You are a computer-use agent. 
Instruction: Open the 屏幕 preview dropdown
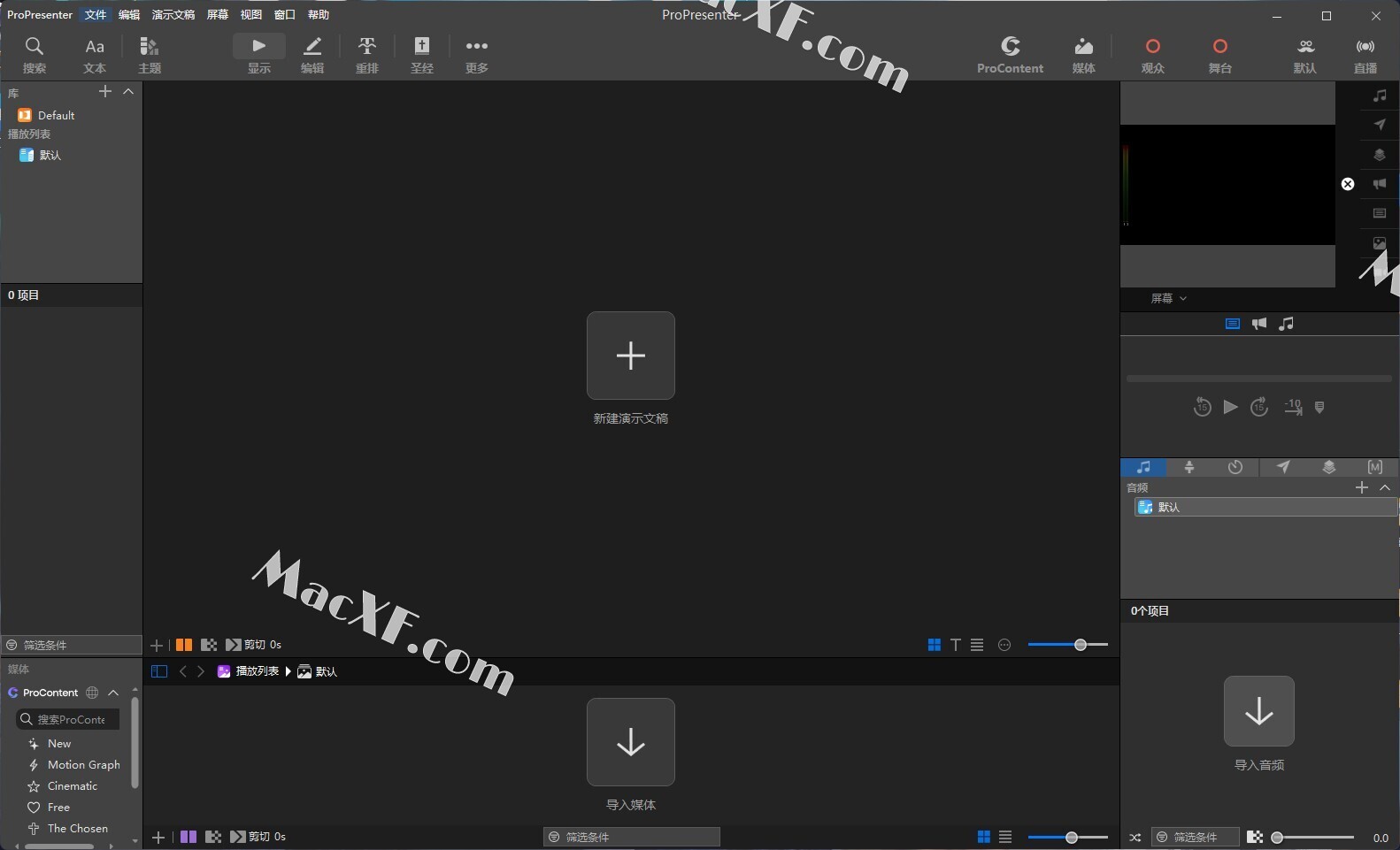(1169, 298)
